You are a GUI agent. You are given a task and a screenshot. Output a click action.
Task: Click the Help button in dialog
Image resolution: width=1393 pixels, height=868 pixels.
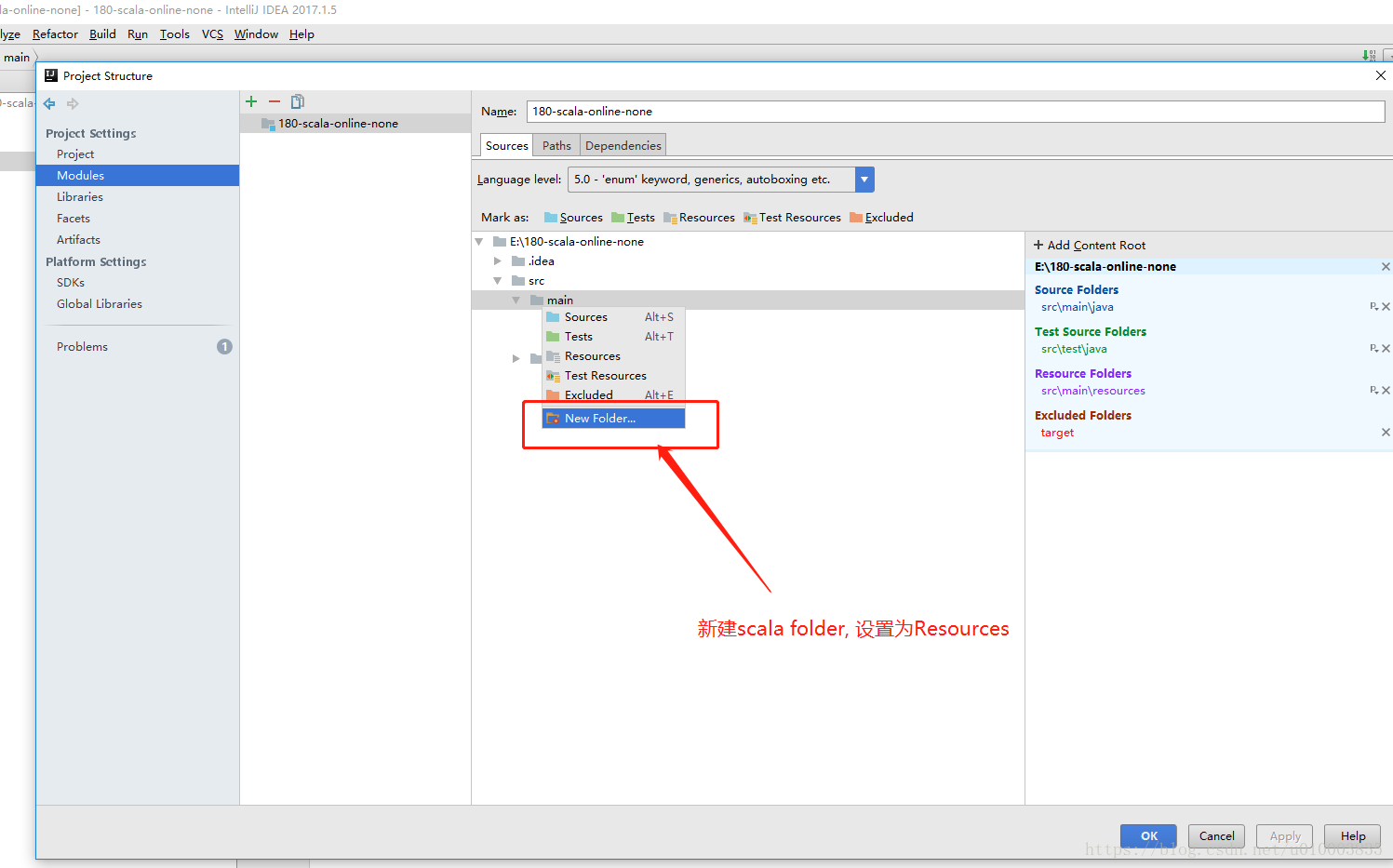tap(1353, 836)
